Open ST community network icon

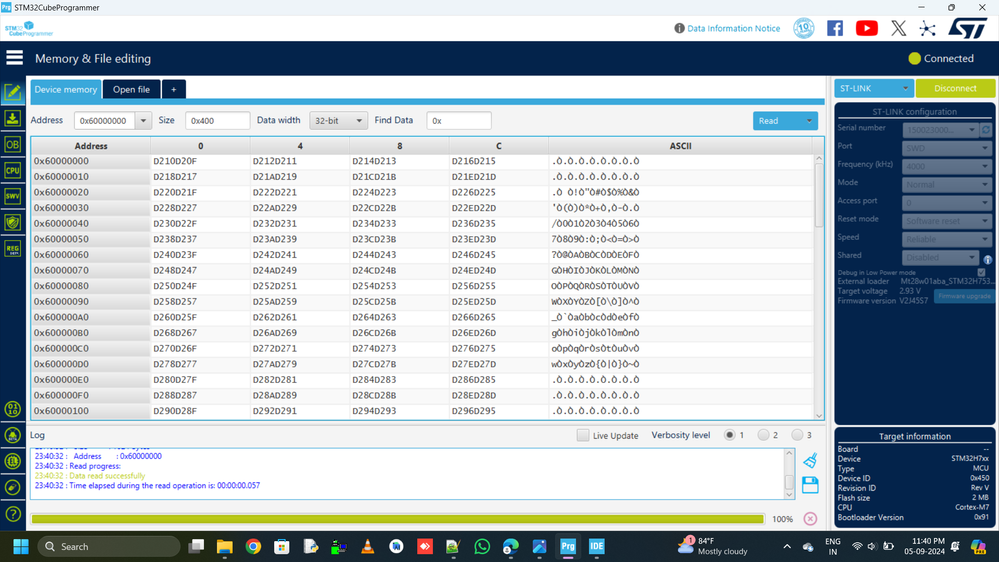pyautogui.click(x=928, y=28)
